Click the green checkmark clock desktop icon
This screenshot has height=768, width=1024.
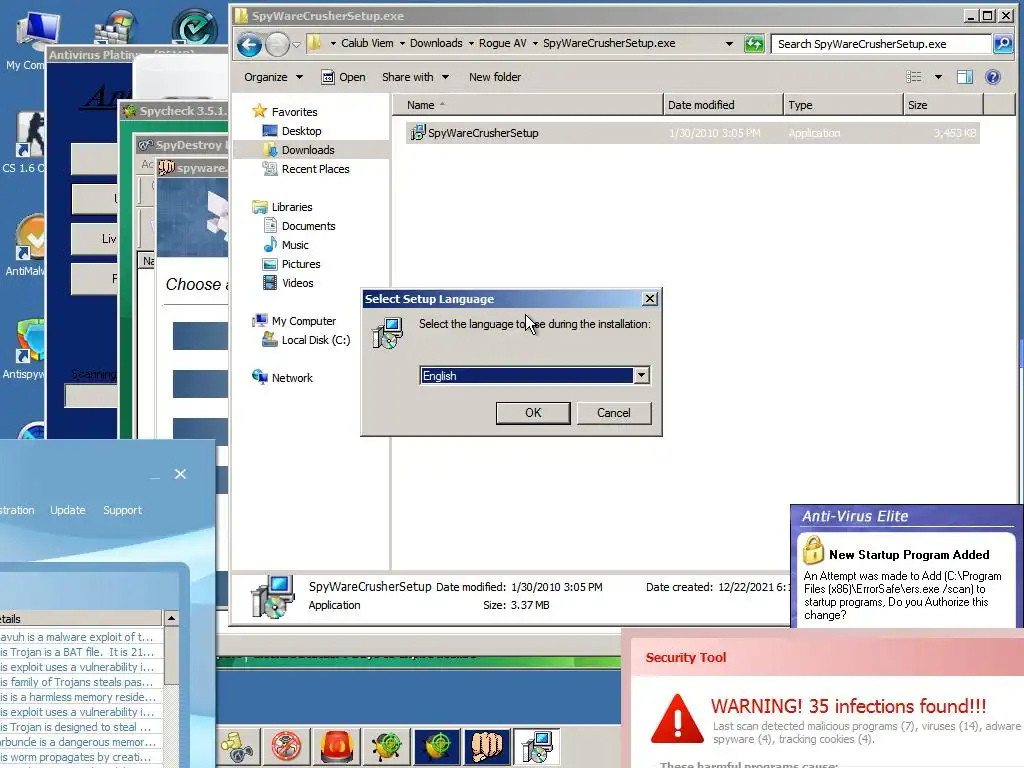pos(194,27)
